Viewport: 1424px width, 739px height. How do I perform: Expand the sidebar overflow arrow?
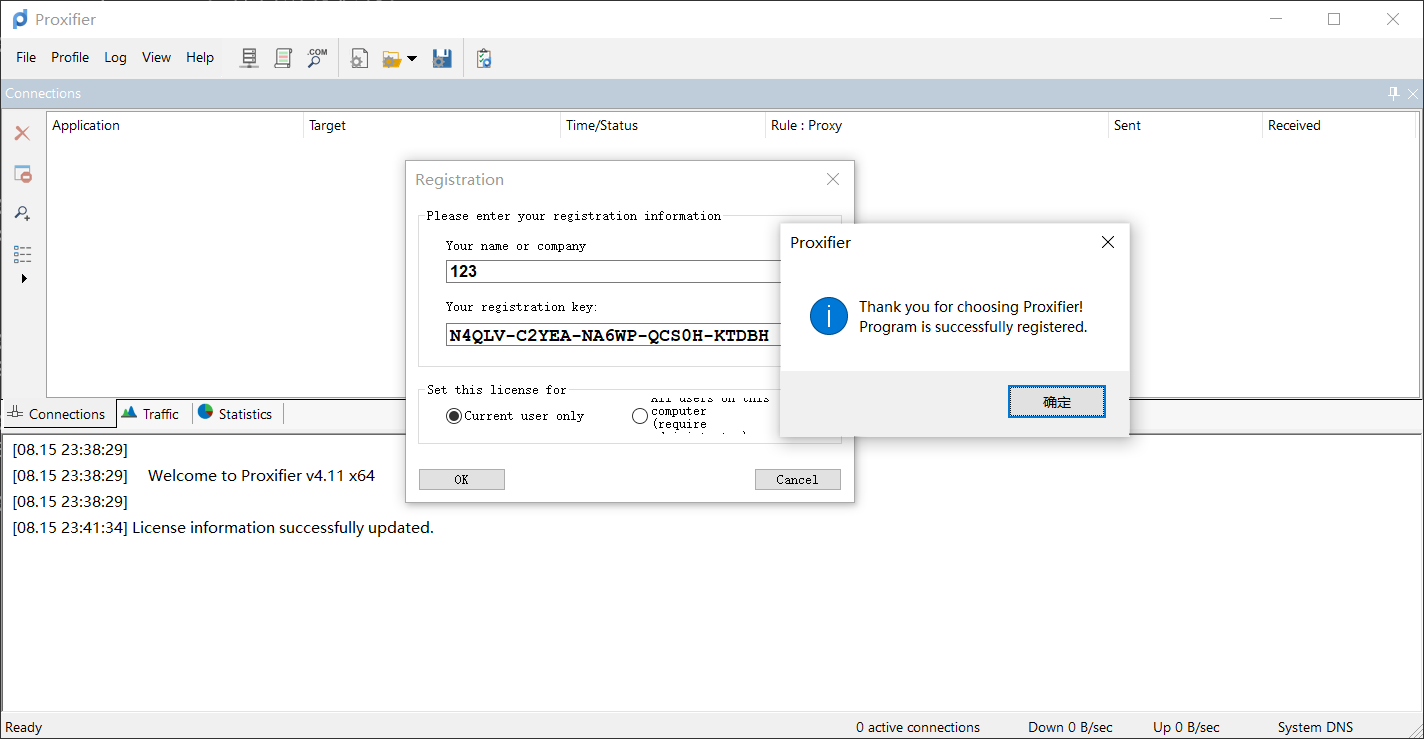[24, 279]
